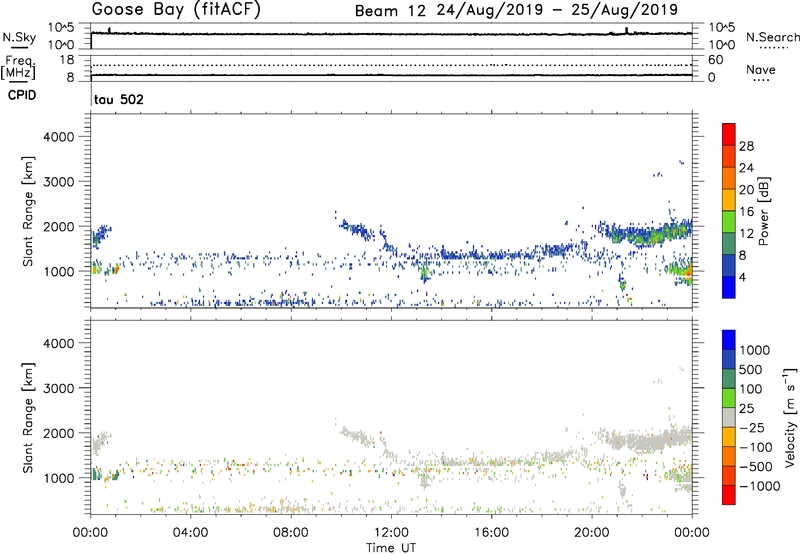Click the light green power segment between 12 and 16
800x554 pixels.
tap(729, 222)
